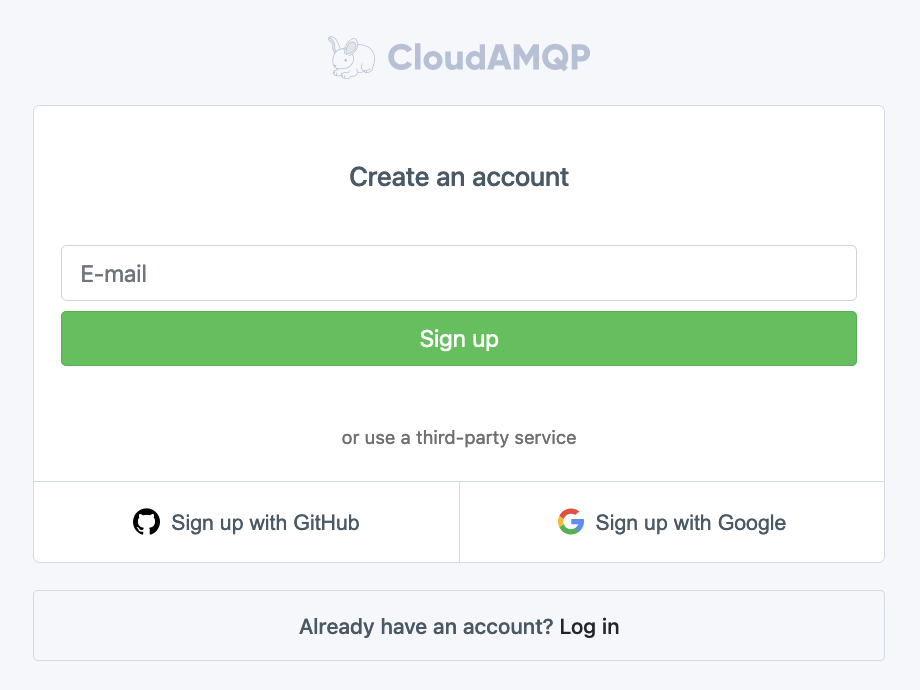Choose Sign up with GitHub
920x690 pixels.
pyautogui.click(x=246, y=522)
